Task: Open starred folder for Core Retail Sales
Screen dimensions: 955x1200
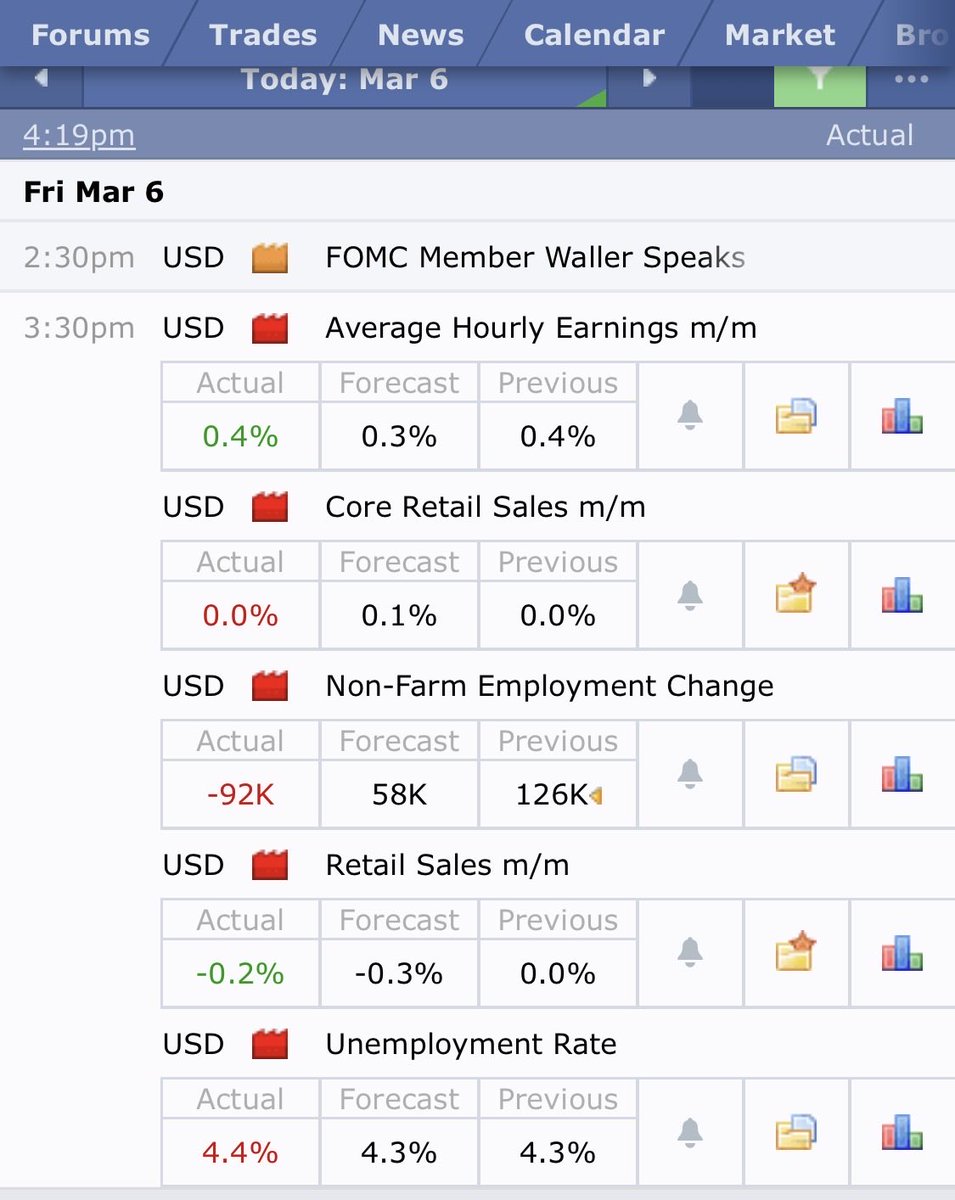Action: tap(796, 595)
